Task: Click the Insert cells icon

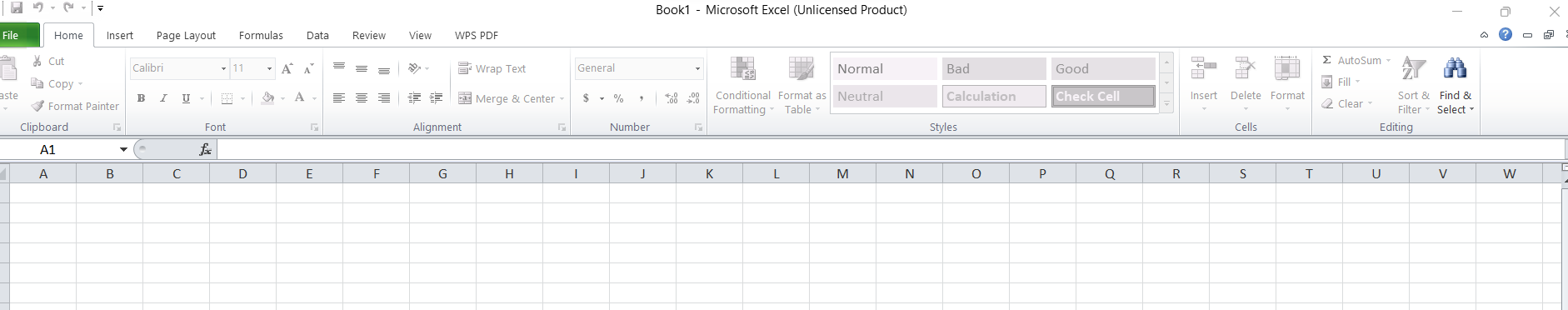Action: tap(1204, 68)
